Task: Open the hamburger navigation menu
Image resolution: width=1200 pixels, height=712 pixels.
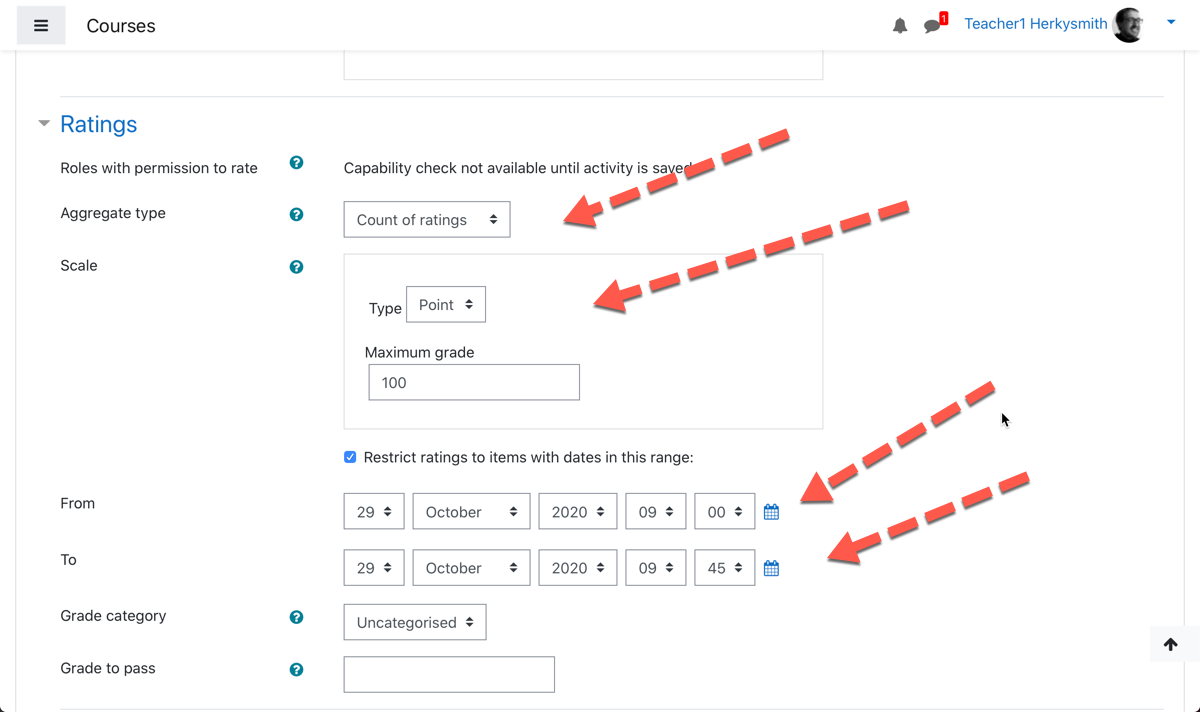Action: click(41, 26)
